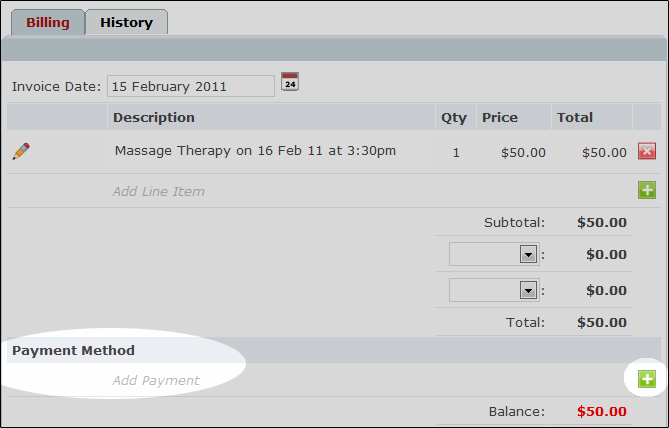The image size is (669, 428).
Task: Click the quantity value 1
Action: 456,152
